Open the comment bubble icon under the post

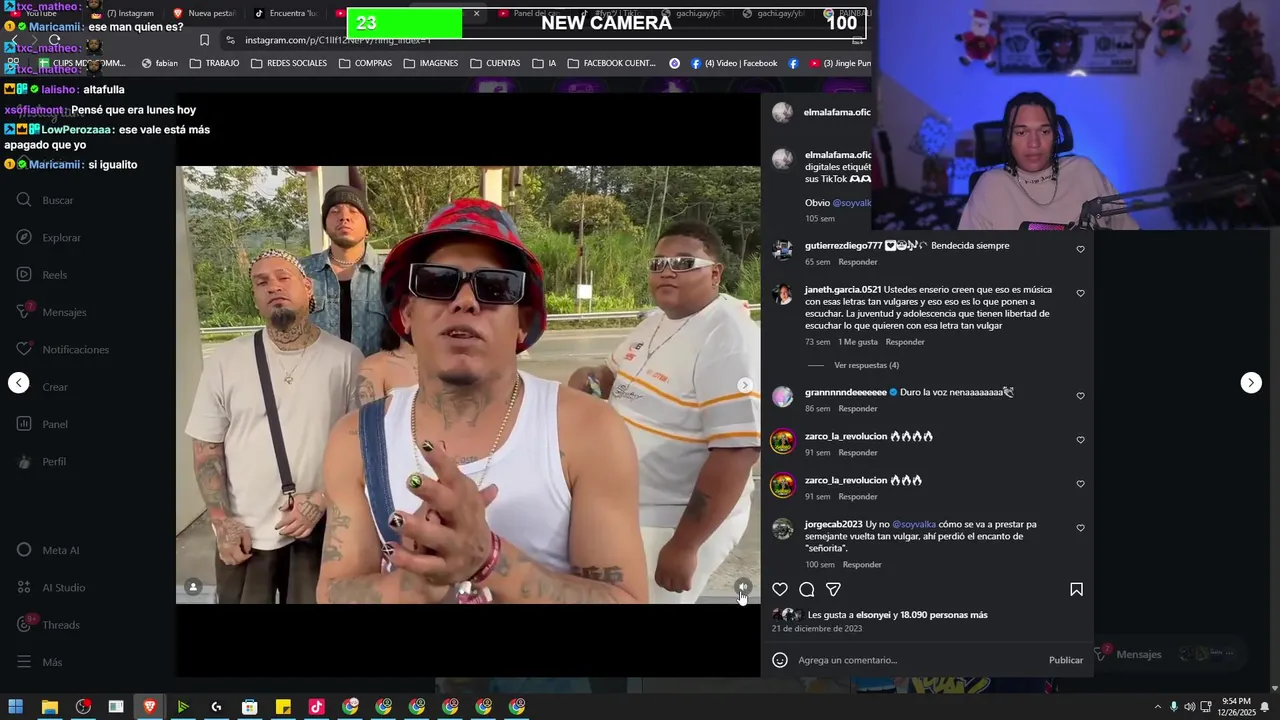(x=807, y=590)
